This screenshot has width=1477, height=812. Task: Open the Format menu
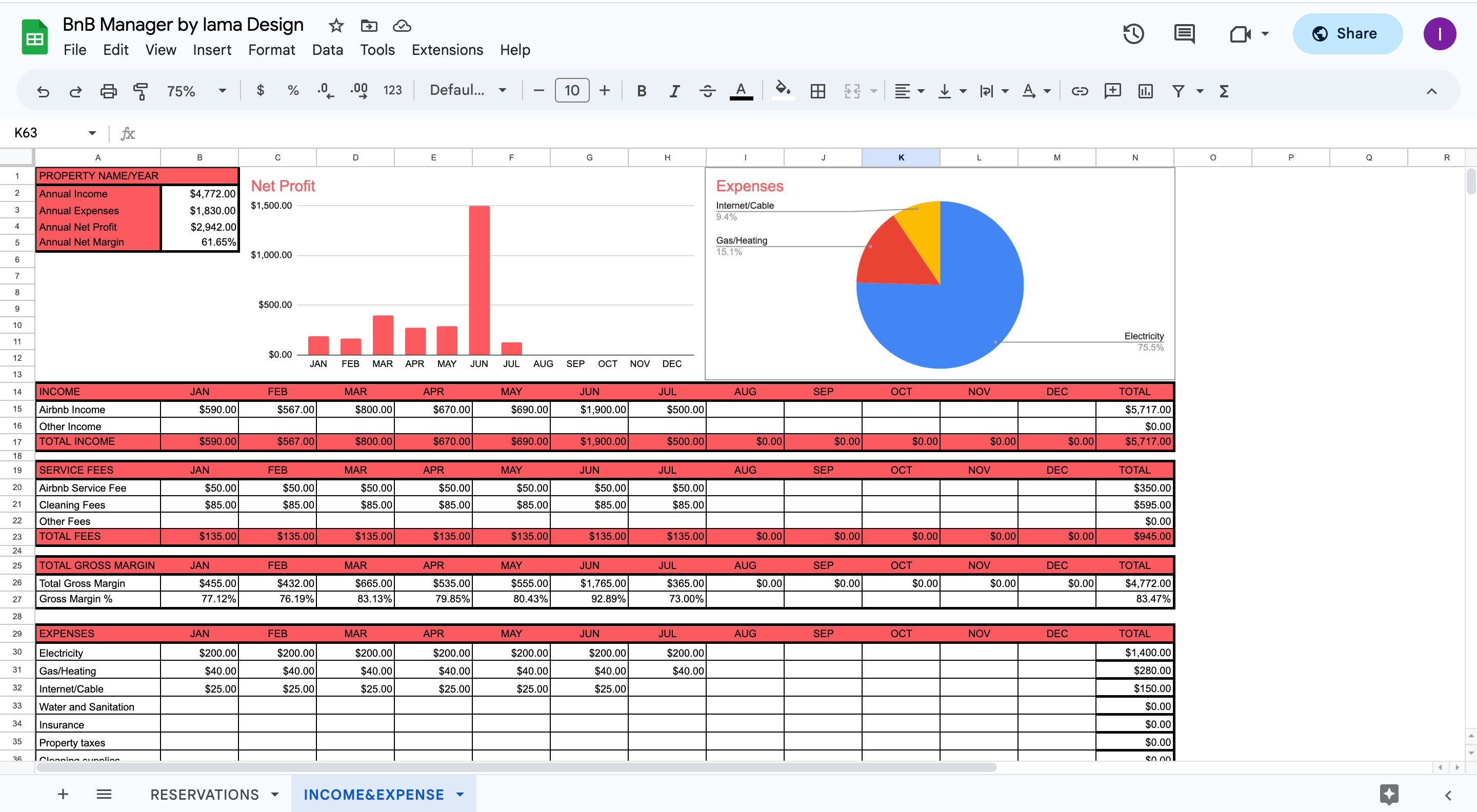tap(271, 50)
